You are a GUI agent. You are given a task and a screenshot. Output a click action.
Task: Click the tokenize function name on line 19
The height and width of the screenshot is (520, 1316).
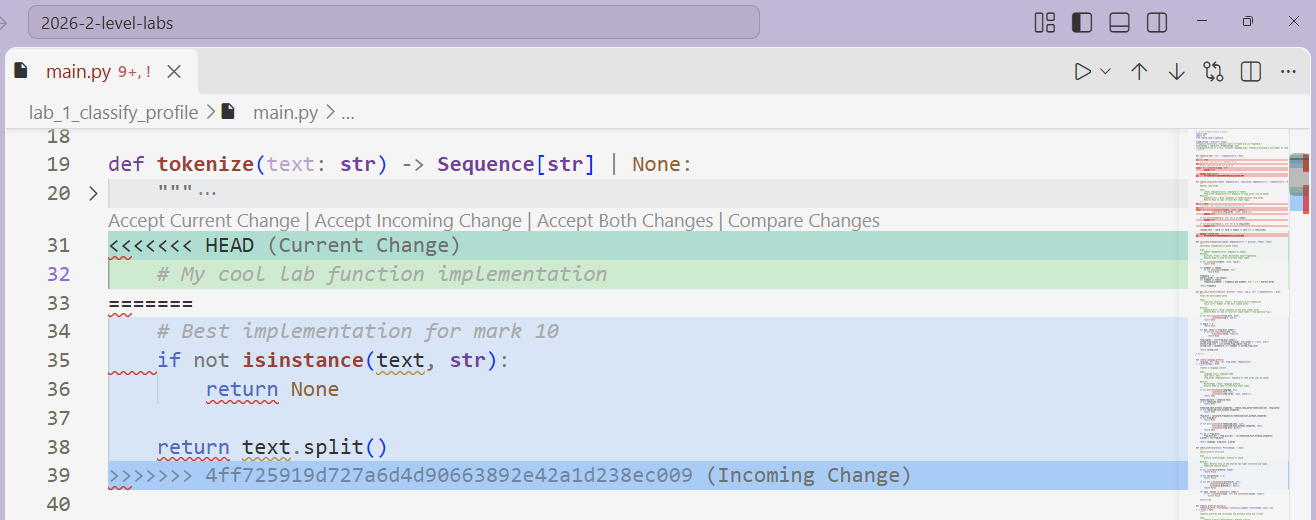click(x=205, y=164)
